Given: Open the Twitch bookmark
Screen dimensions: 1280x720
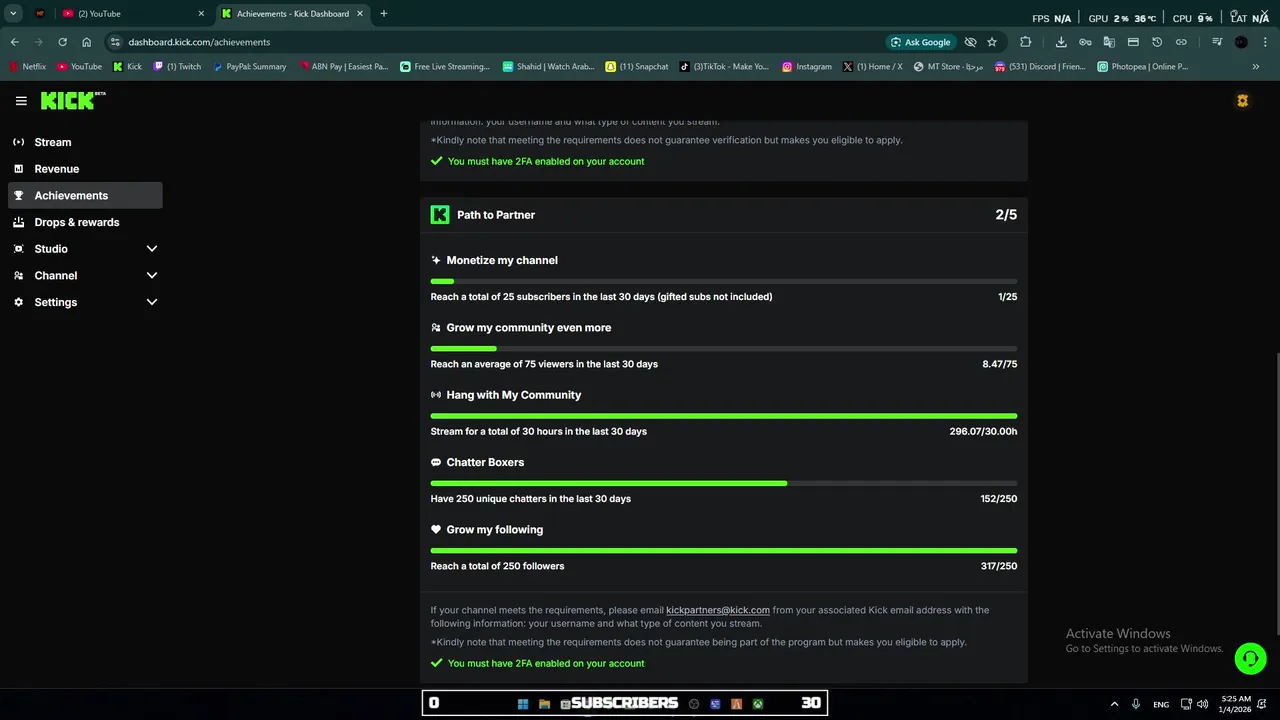Looking at the screenshot, I should tap(177, 67).
